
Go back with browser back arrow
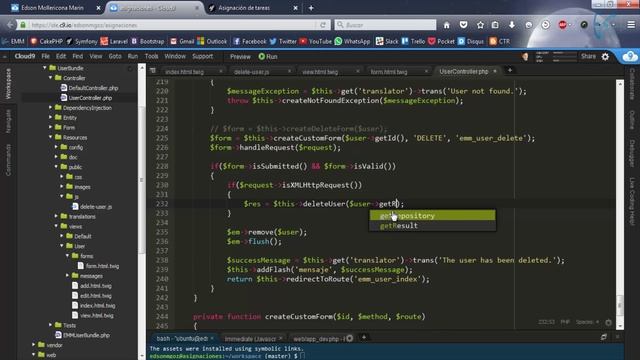pos(9,25)
